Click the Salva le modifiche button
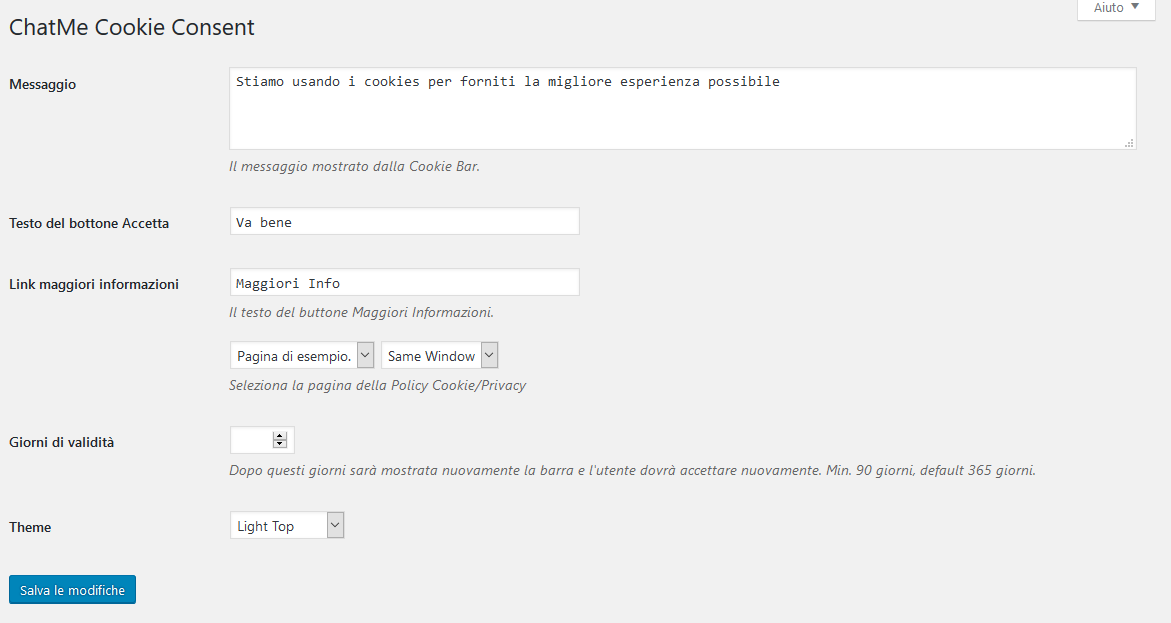 [72, 589]
